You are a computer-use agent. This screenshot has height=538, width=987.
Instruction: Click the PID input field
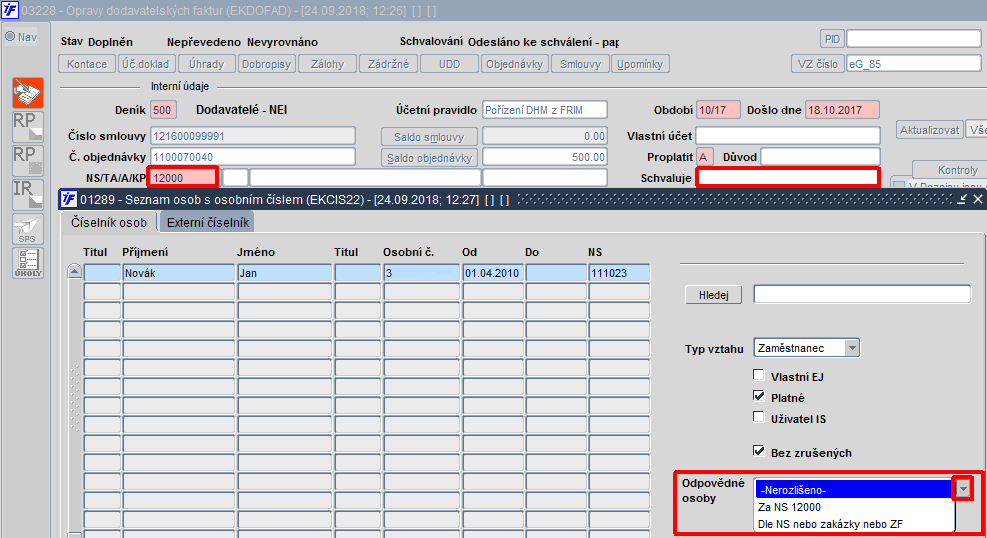click(913, 38)
